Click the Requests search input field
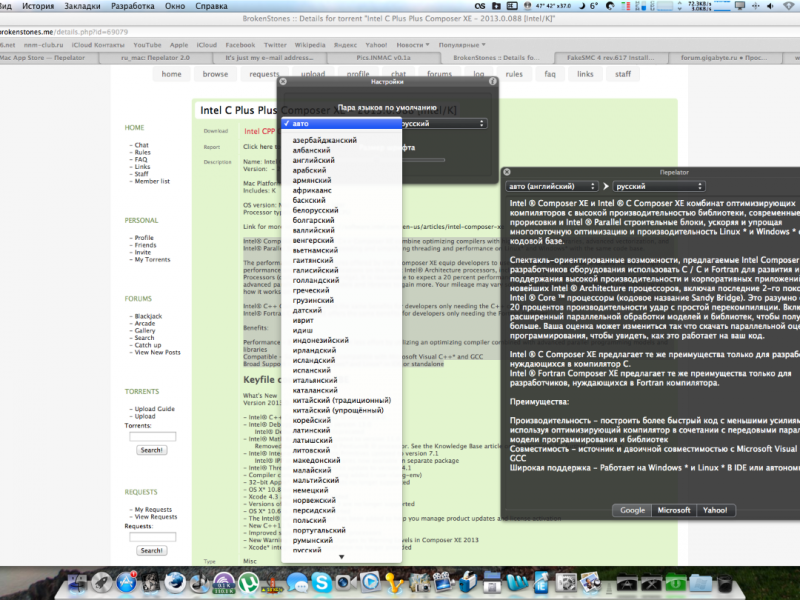Screen dimensions: 800x600 coord(153,537)
